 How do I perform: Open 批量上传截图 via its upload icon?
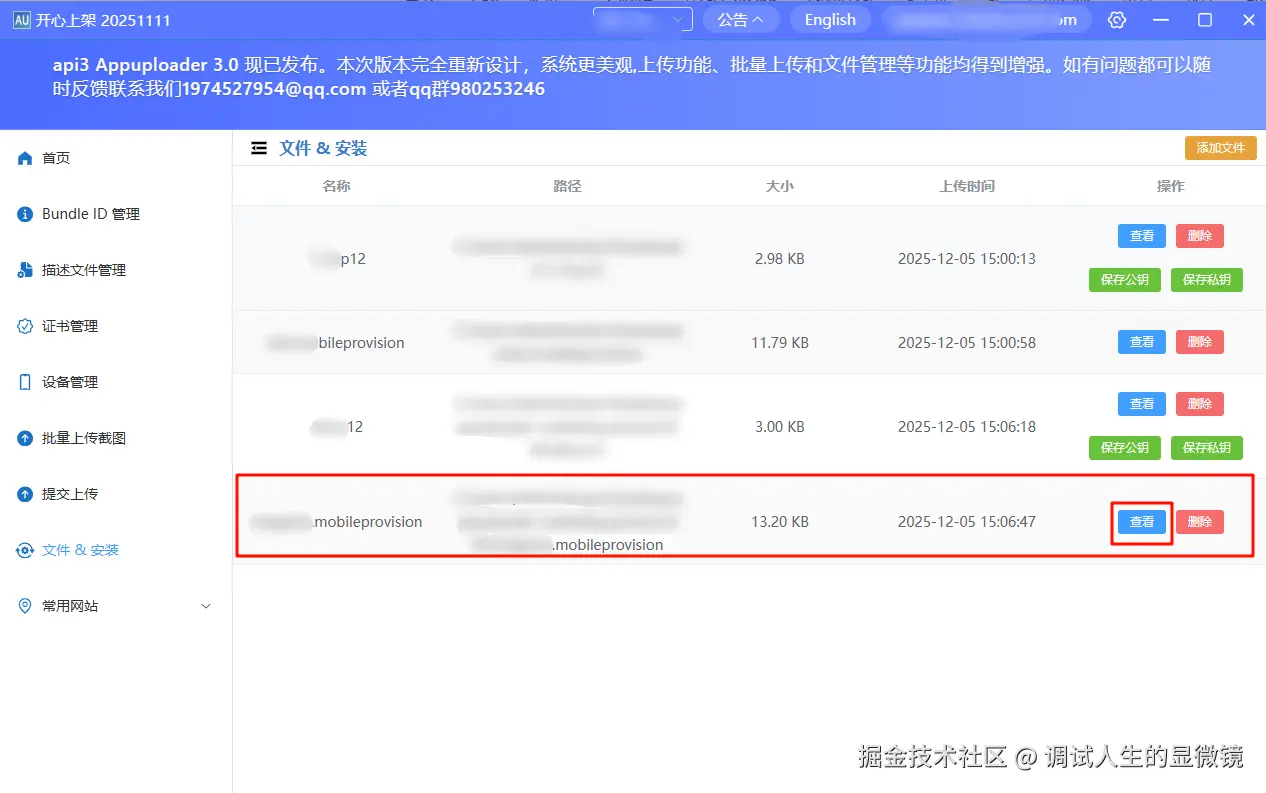[x=24, y=437]
